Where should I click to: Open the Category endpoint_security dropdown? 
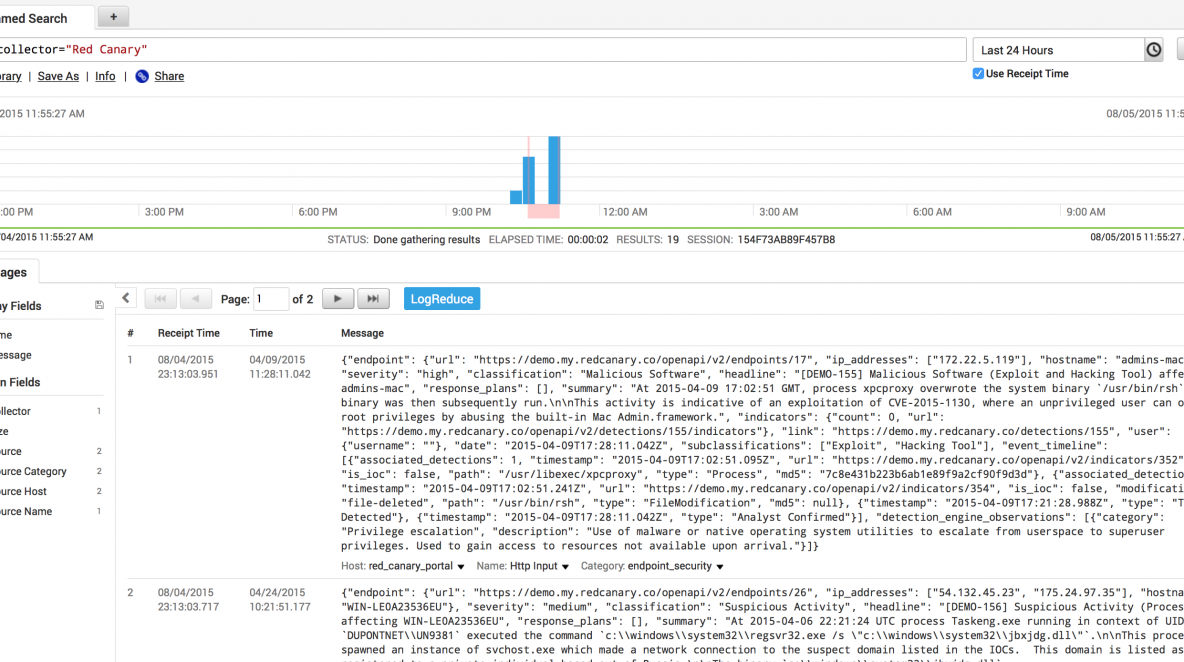click(x=720, y=567)
